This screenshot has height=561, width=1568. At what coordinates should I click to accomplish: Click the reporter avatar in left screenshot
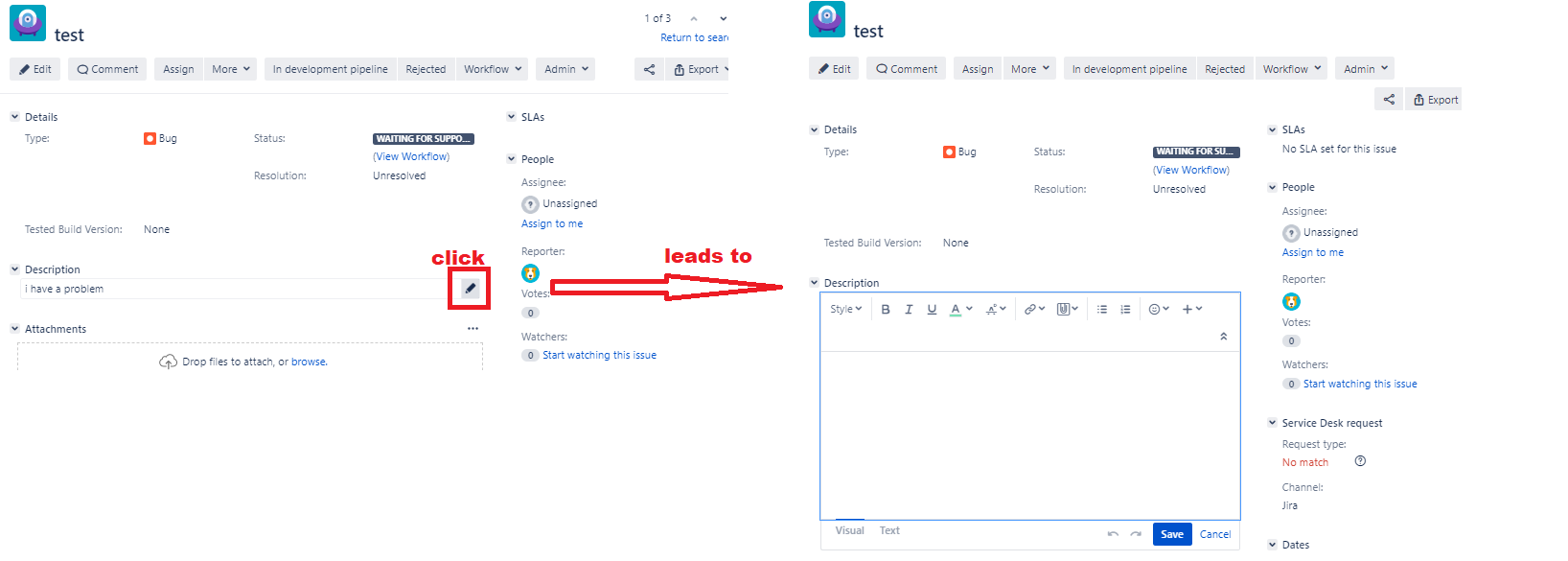tap(530, 273)
